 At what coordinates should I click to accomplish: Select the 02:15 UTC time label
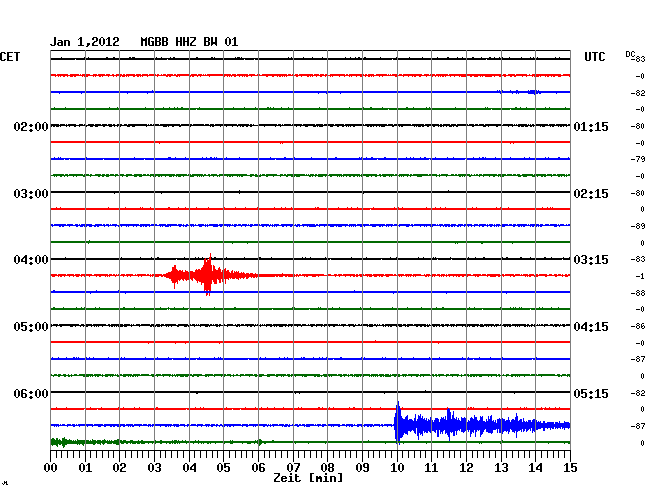pos(591,194)
